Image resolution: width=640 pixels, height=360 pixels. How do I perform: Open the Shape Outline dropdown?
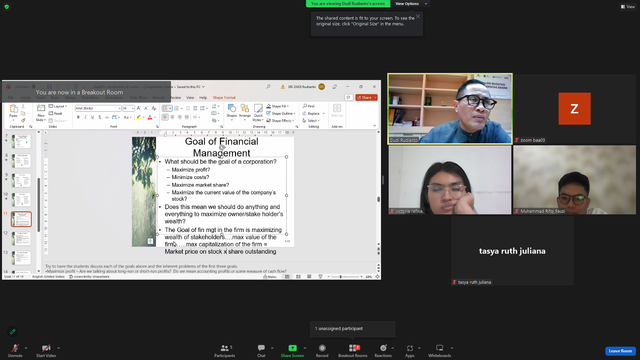coord(280,113)
